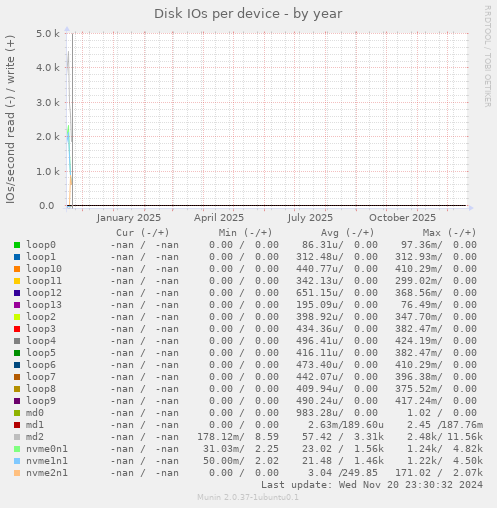Click the loop2 legend label
This screenshot has width=497, height=508.
click(41, 317)
